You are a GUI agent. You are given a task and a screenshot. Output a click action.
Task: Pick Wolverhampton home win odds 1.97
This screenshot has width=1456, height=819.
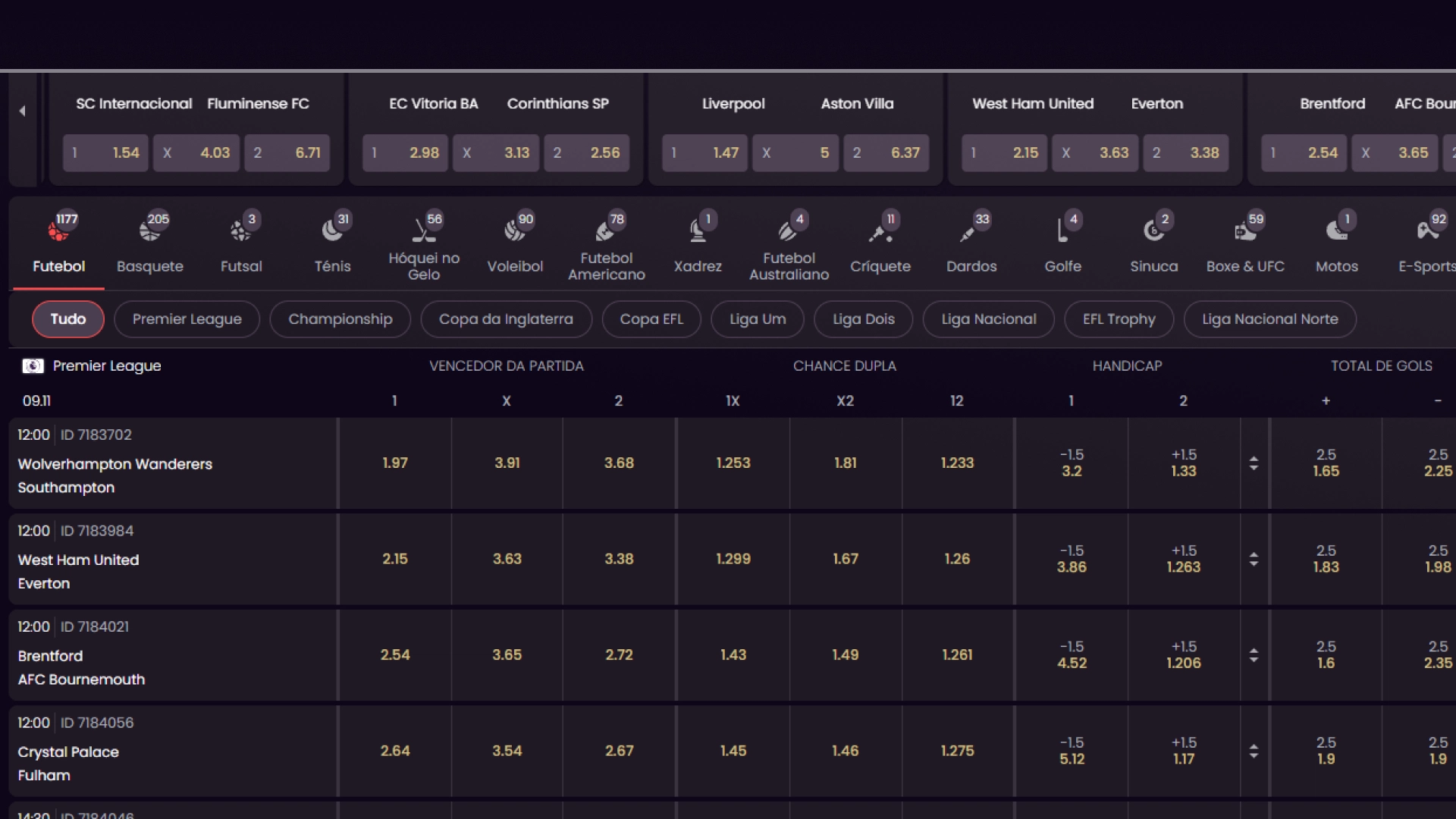pyautogui.click(x=395, y=463)
